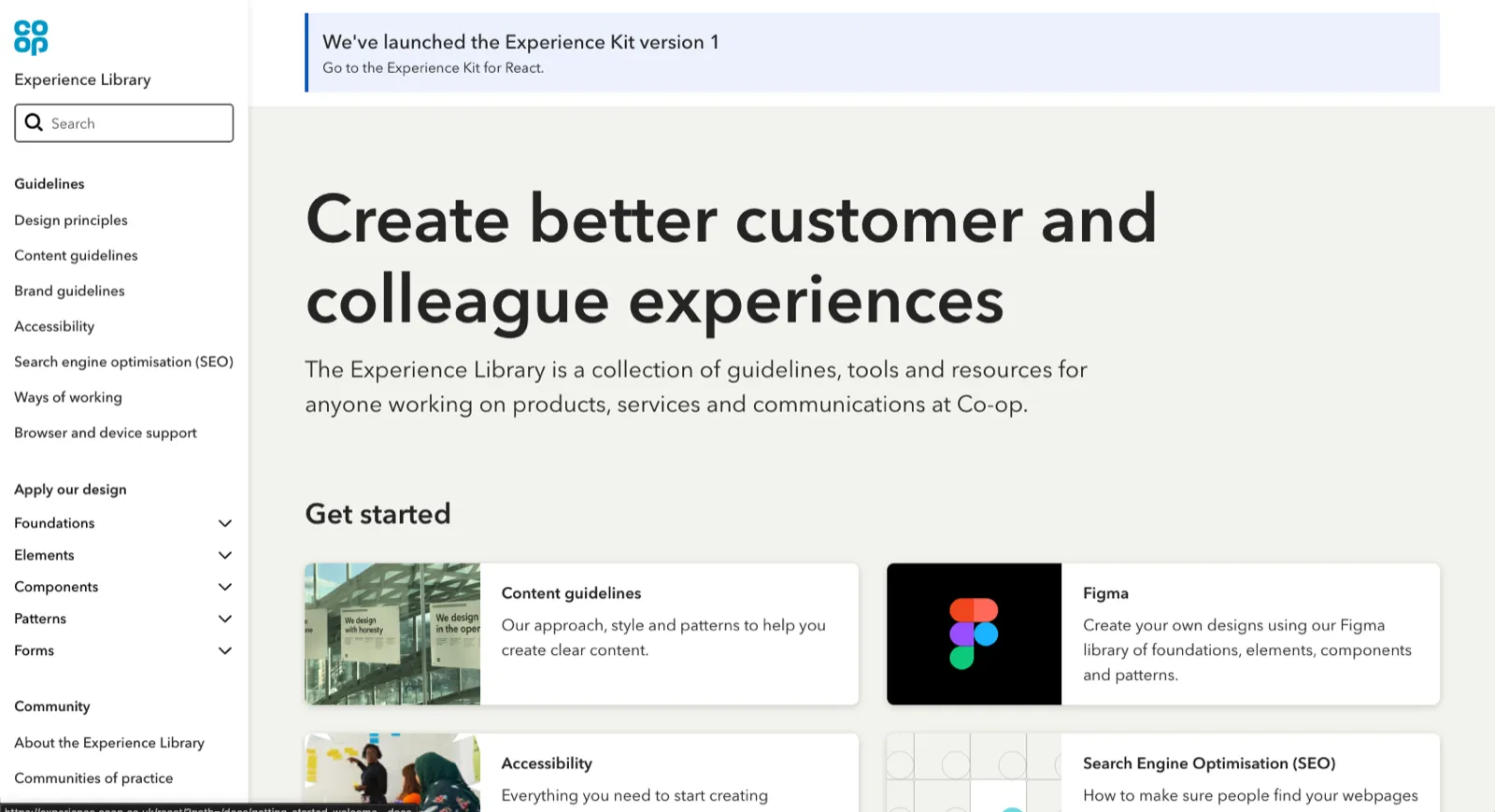Screen dimensions: 1495x812
Task: Select Elements menu label
Action: click(44, 555)
